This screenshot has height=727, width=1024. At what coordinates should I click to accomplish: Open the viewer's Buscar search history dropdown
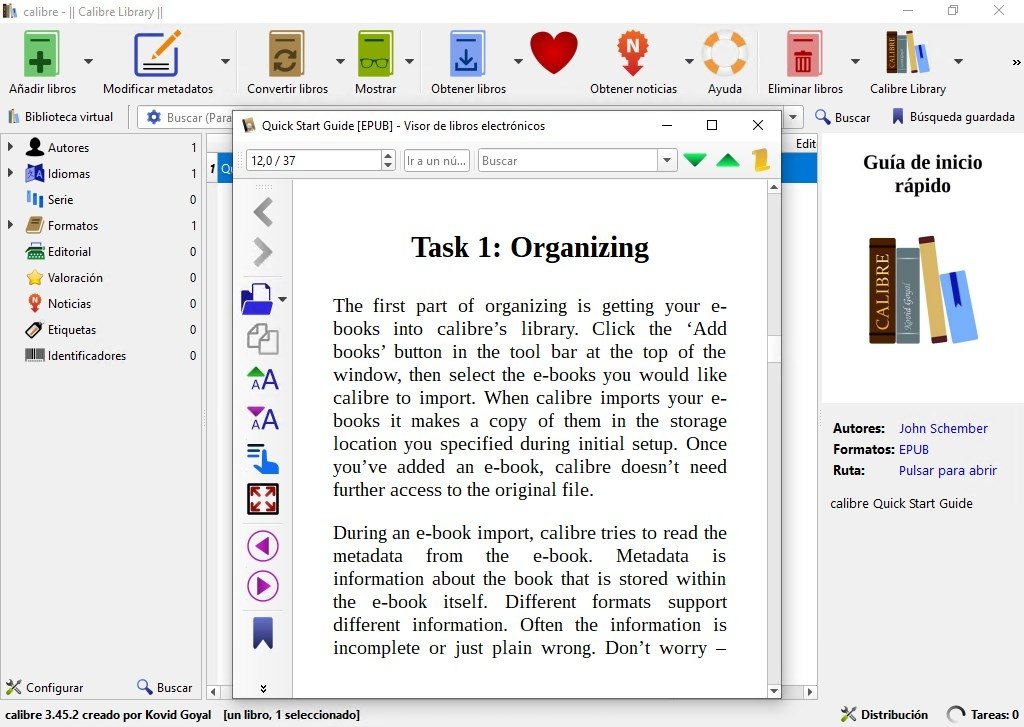(x=667, y=160)
